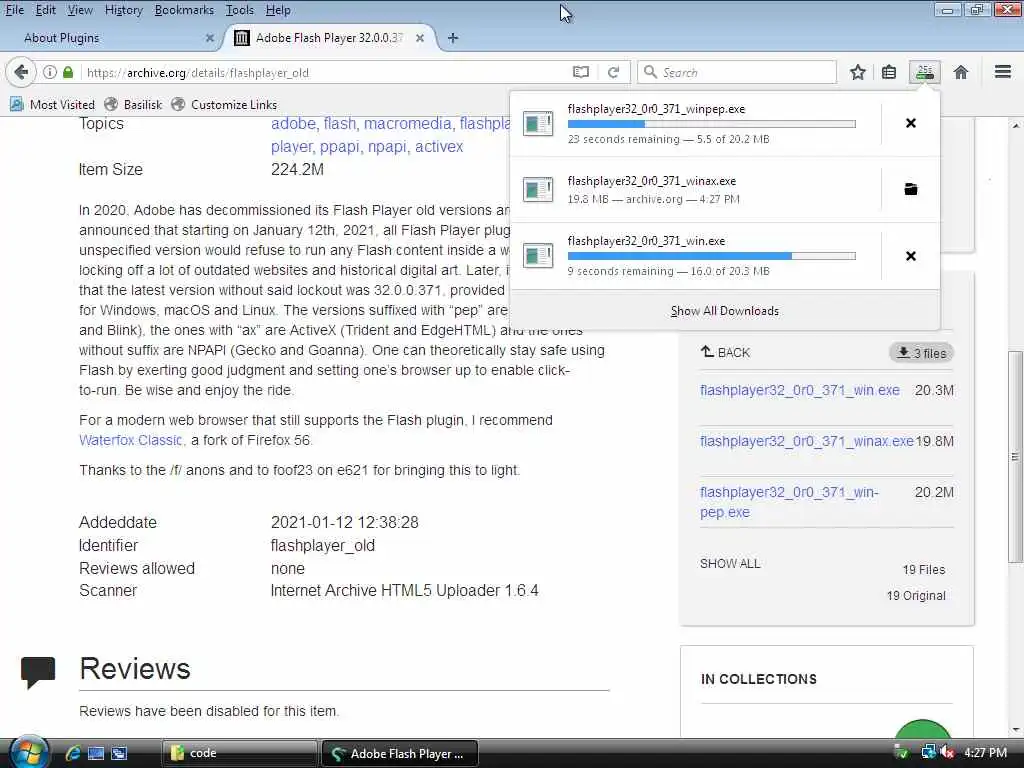
Task: Open the View menu
Action: click(x=80, y=10)
